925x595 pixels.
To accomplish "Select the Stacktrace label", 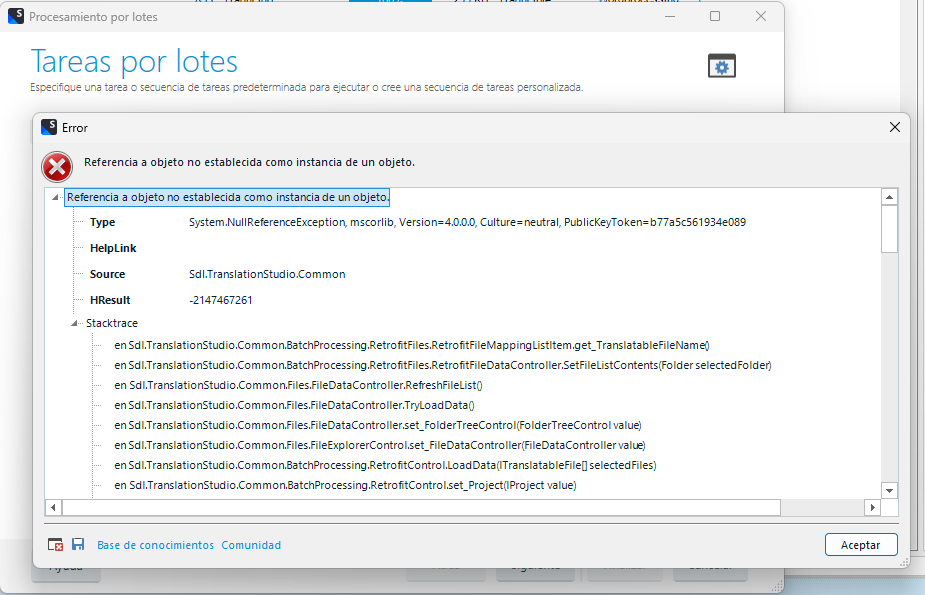I will click(x=111, y=323).
